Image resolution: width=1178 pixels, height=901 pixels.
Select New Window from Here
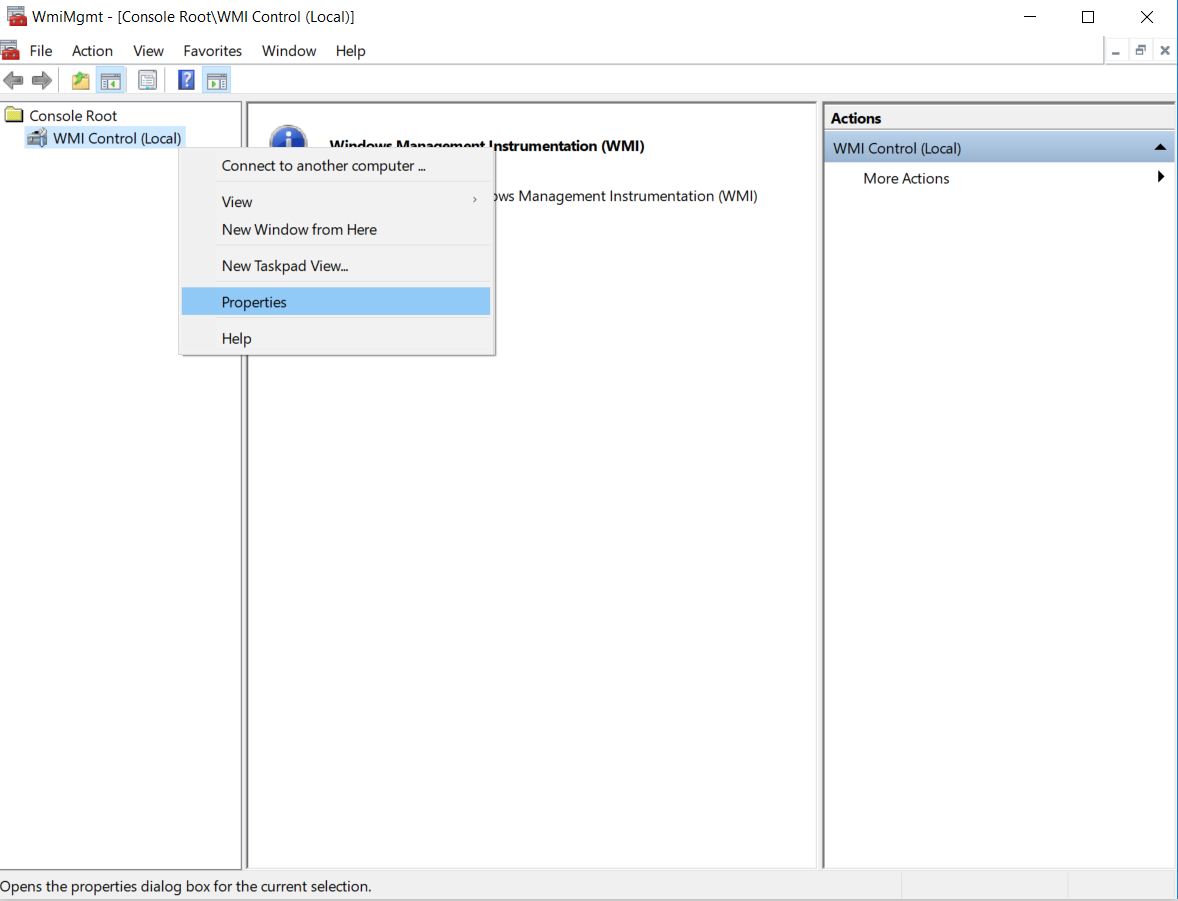click(x=336, y=230)
